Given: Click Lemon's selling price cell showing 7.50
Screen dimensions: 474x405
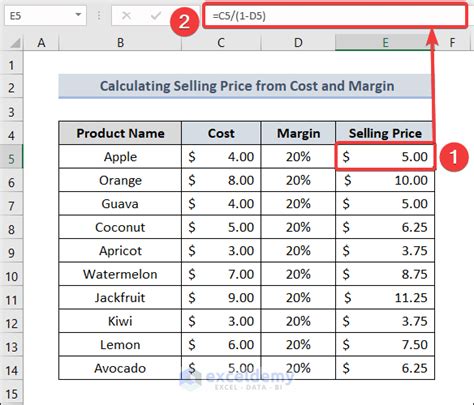Looking at the screenshot, I should [x=385, y=345].
